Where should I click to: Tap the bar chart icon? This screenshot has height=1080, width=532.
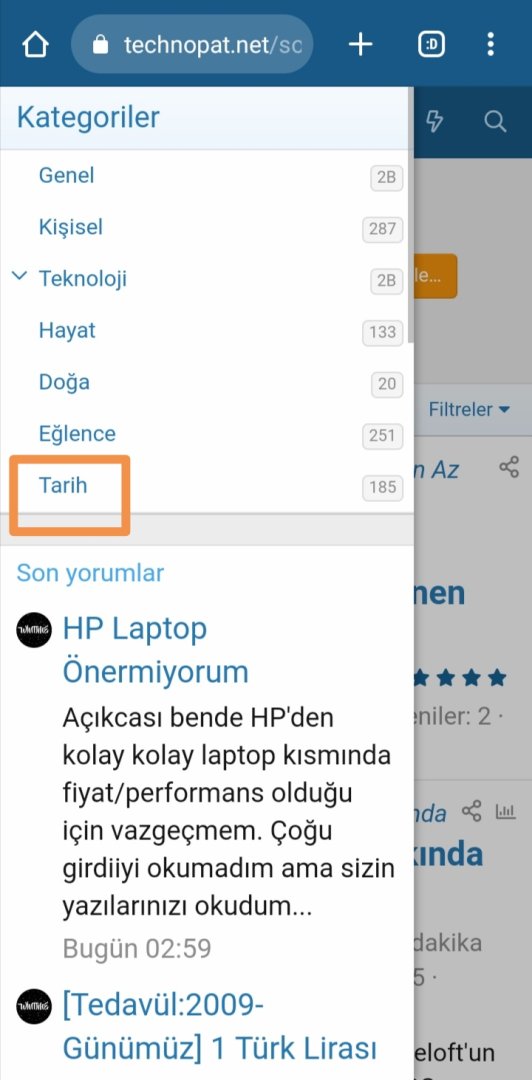point(506,811)
